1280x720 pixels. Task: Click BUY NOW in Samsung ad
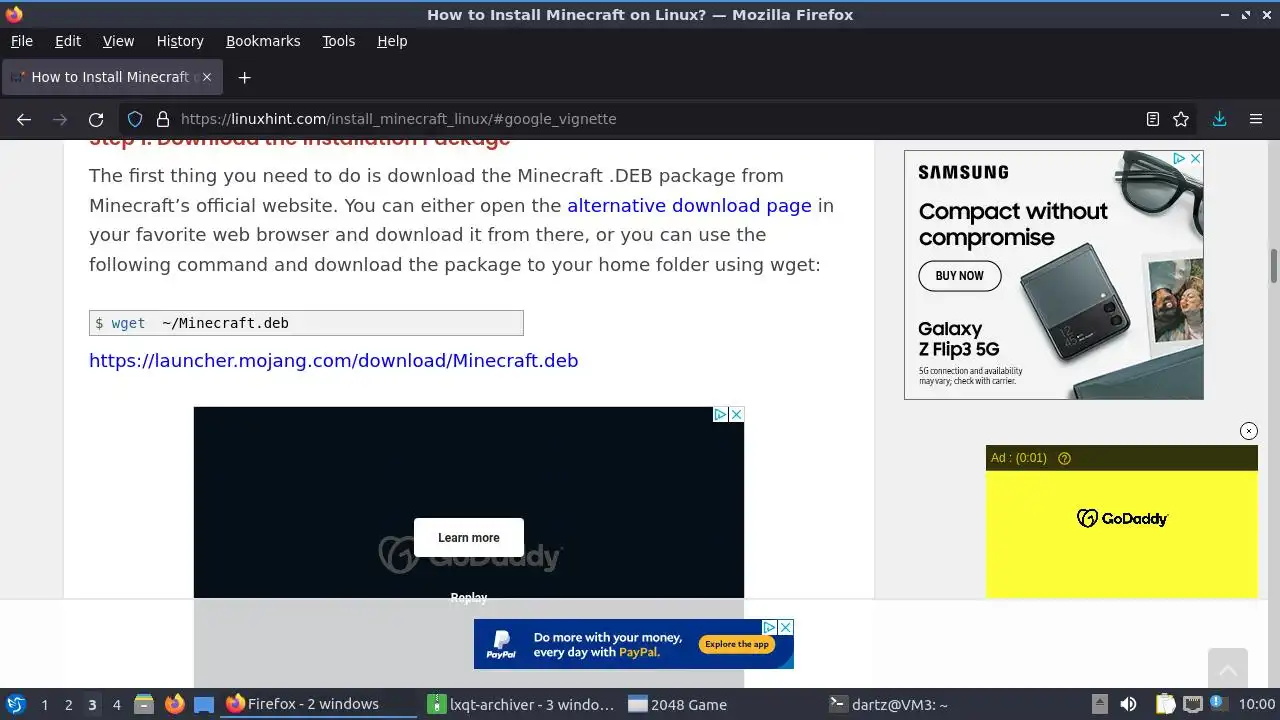click(x=959, y=275)
